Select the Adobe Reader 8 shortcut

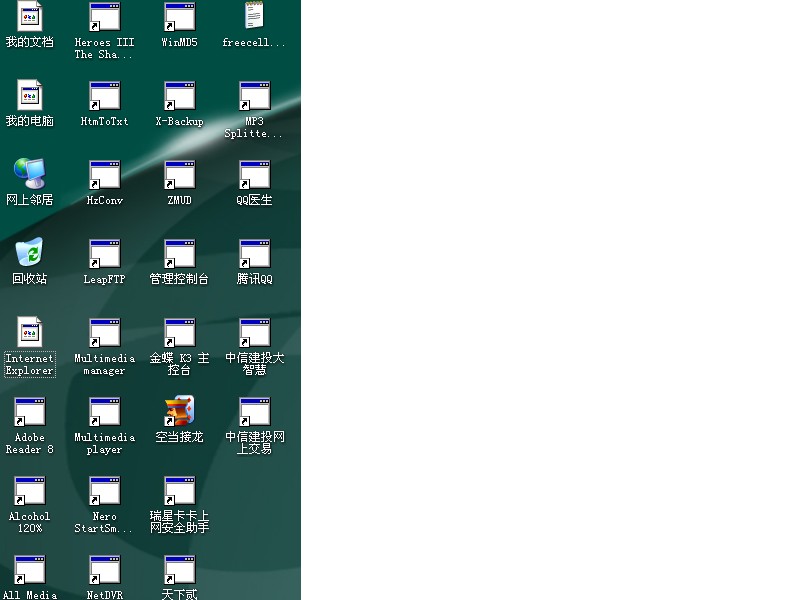[29, 412]
